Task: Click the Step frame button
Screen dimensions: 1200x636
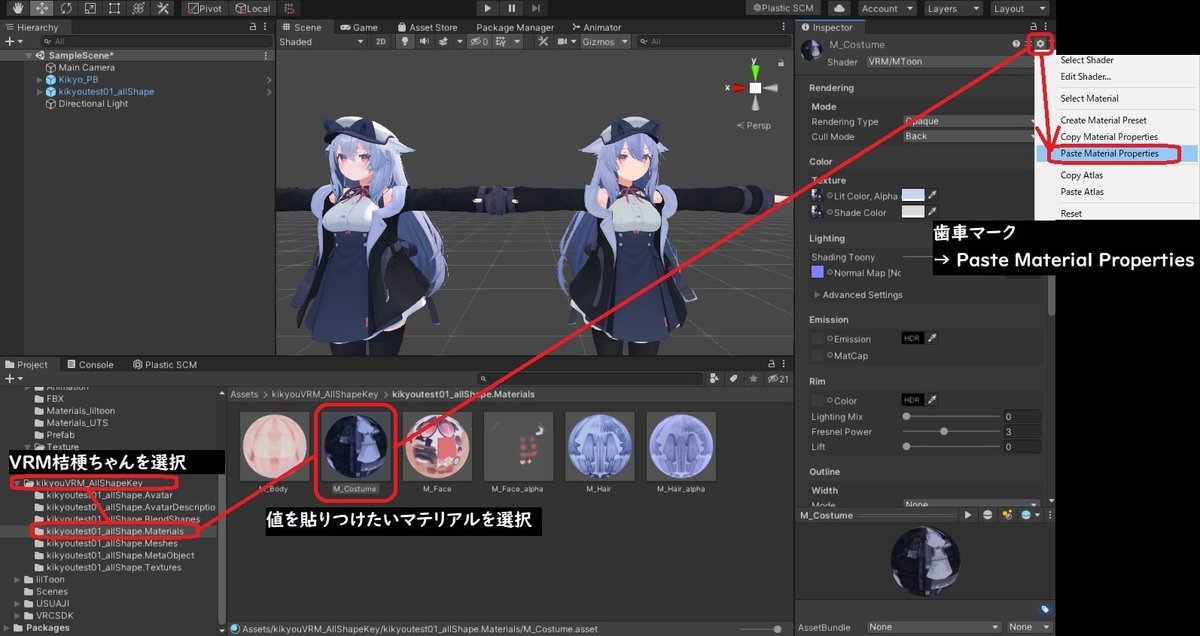Action: (537, 8)
